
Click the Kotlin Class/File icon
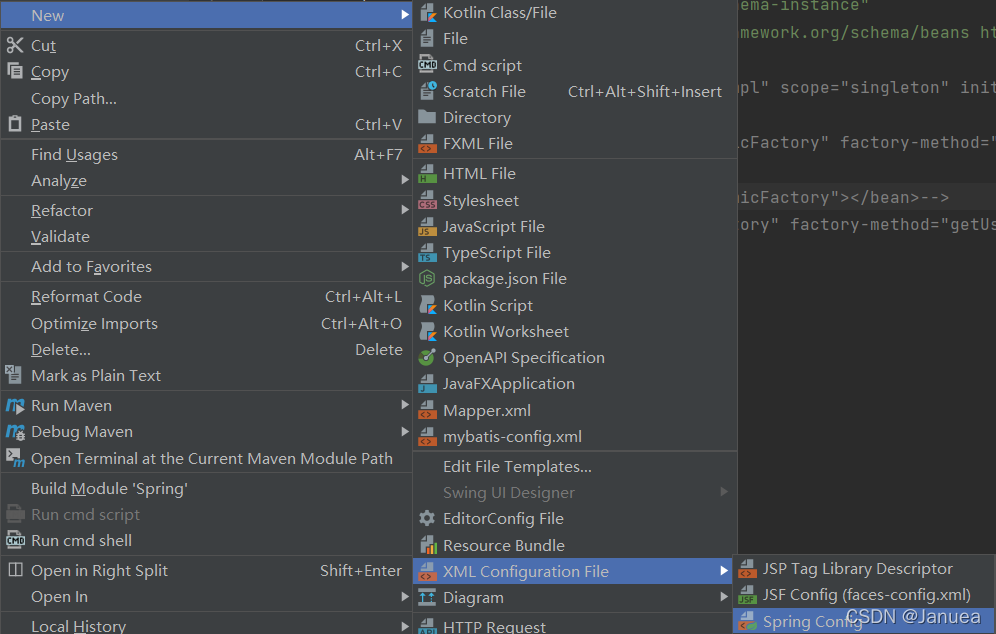click(x=427, y=13)
